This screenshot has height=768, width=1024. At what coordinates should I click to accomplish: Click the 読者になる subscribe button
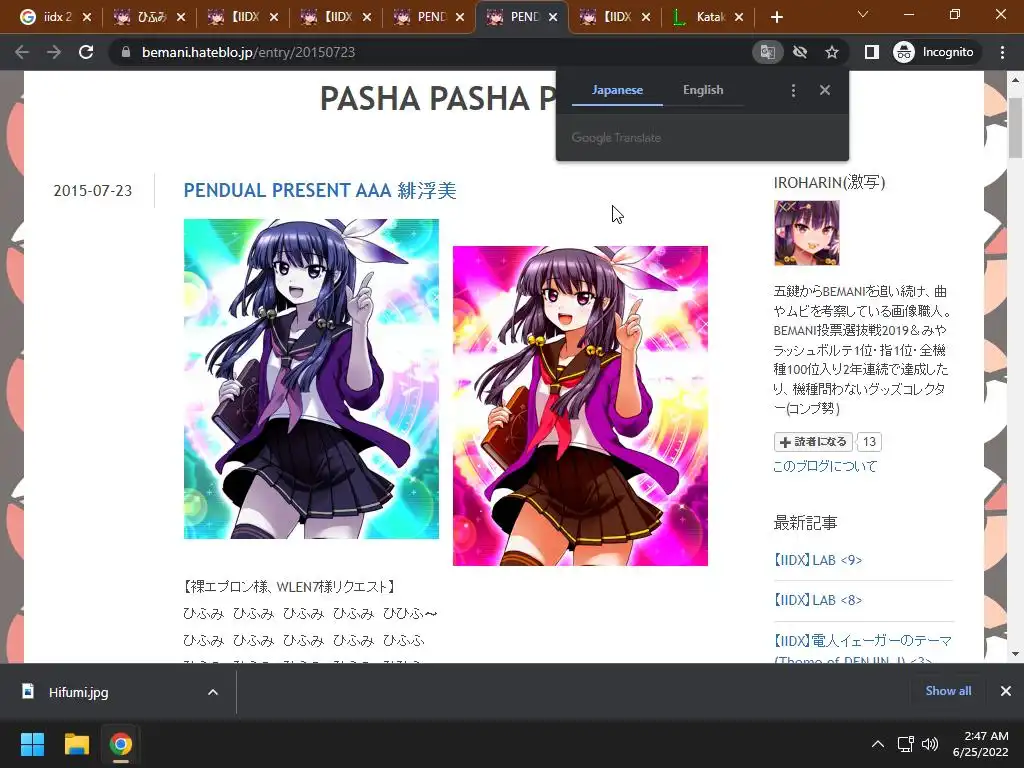tap(813, 442)
